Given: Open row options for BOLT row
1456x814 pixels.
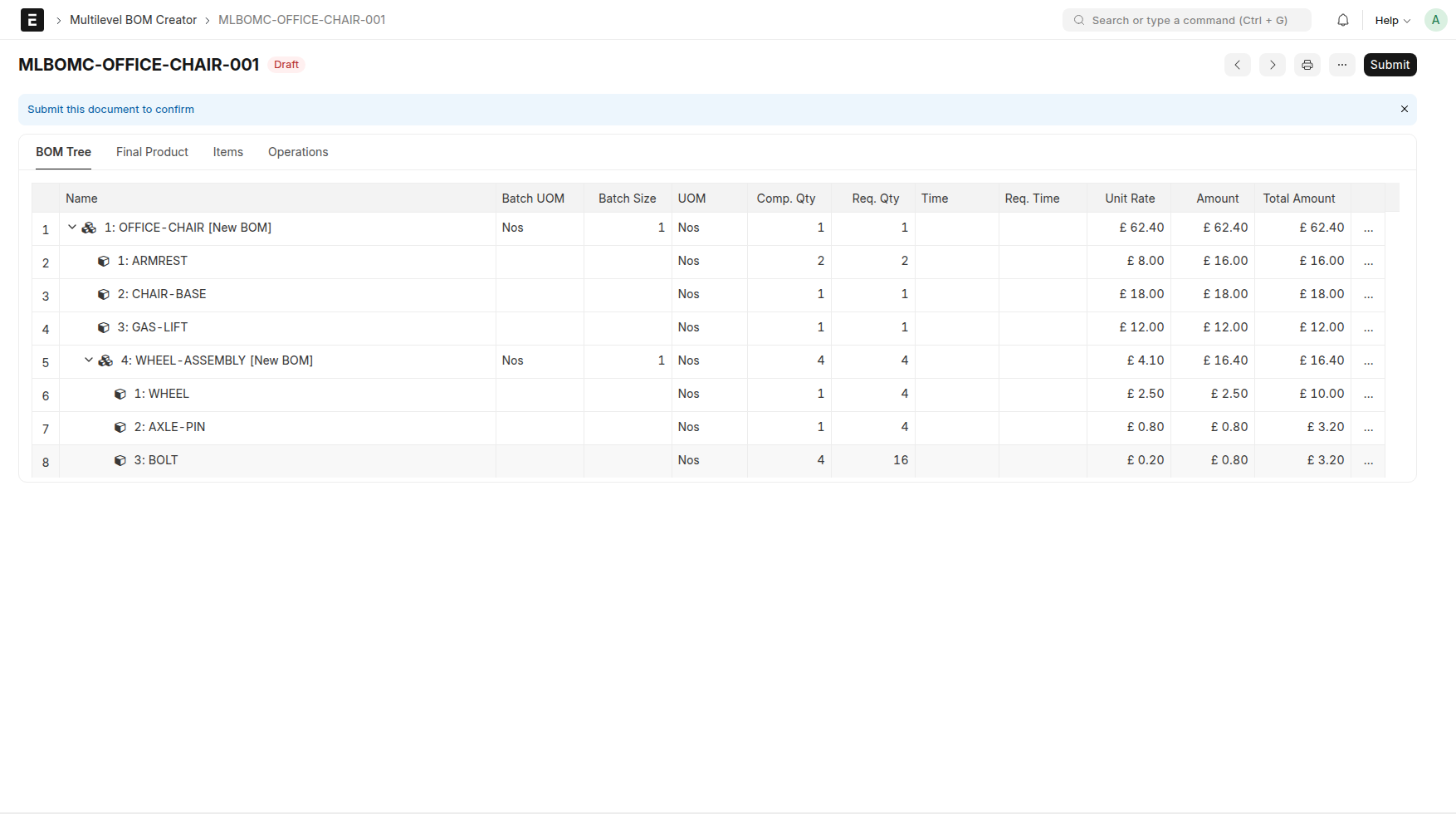Looking at the screenshot, I should pyautogui.click(x=1368, y=461).
